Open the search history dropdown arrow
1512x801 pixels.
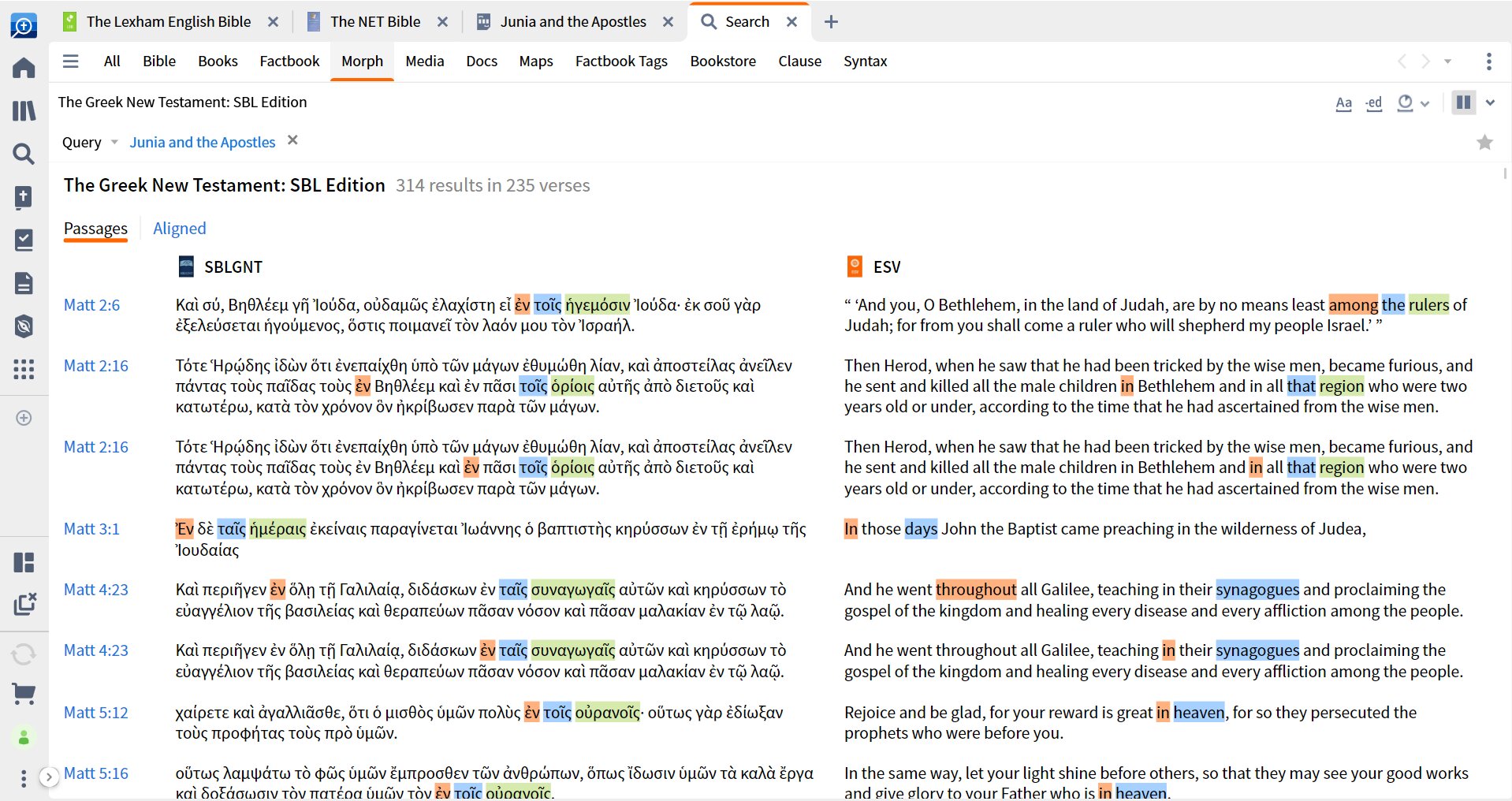pos(1447,61)
